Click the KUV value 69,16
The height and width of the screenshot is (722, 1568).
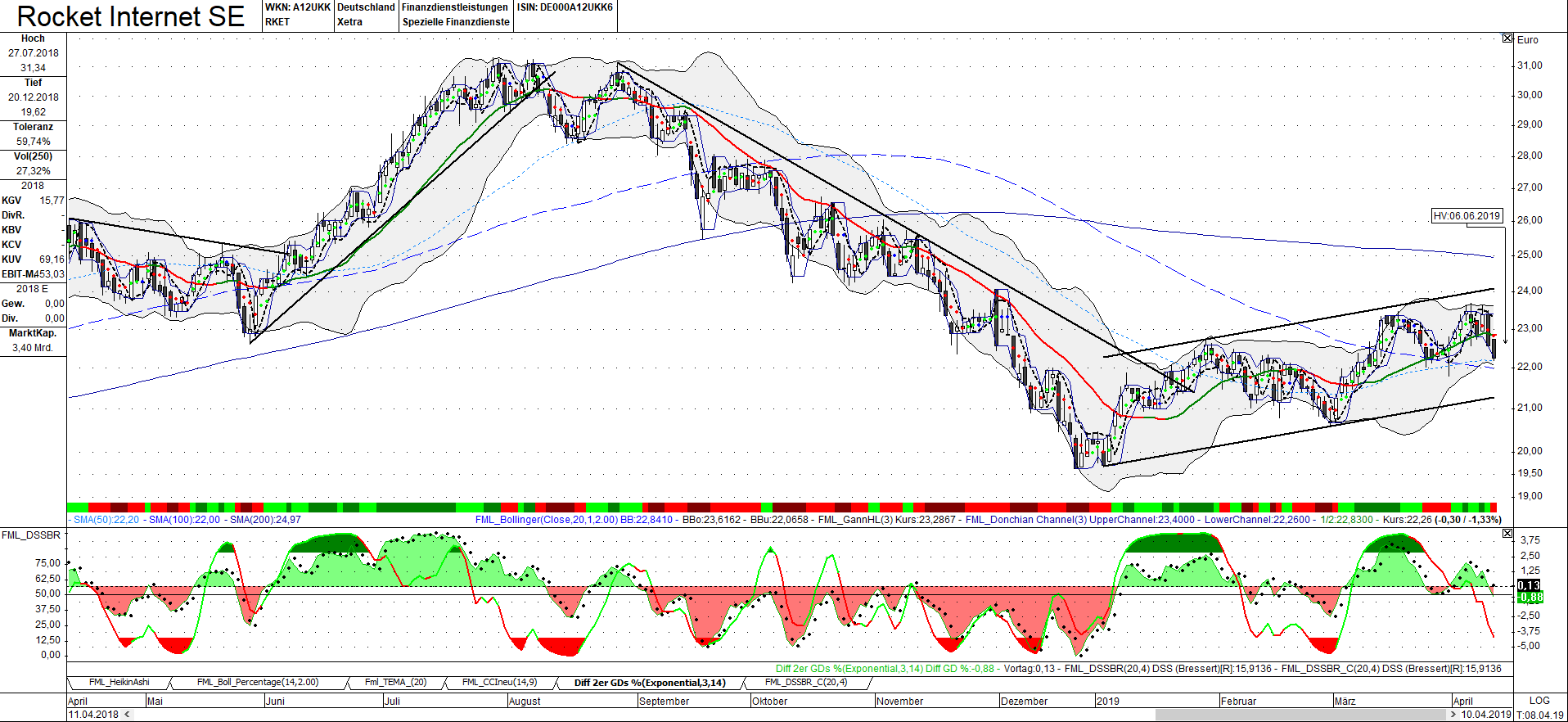point(52,259)
